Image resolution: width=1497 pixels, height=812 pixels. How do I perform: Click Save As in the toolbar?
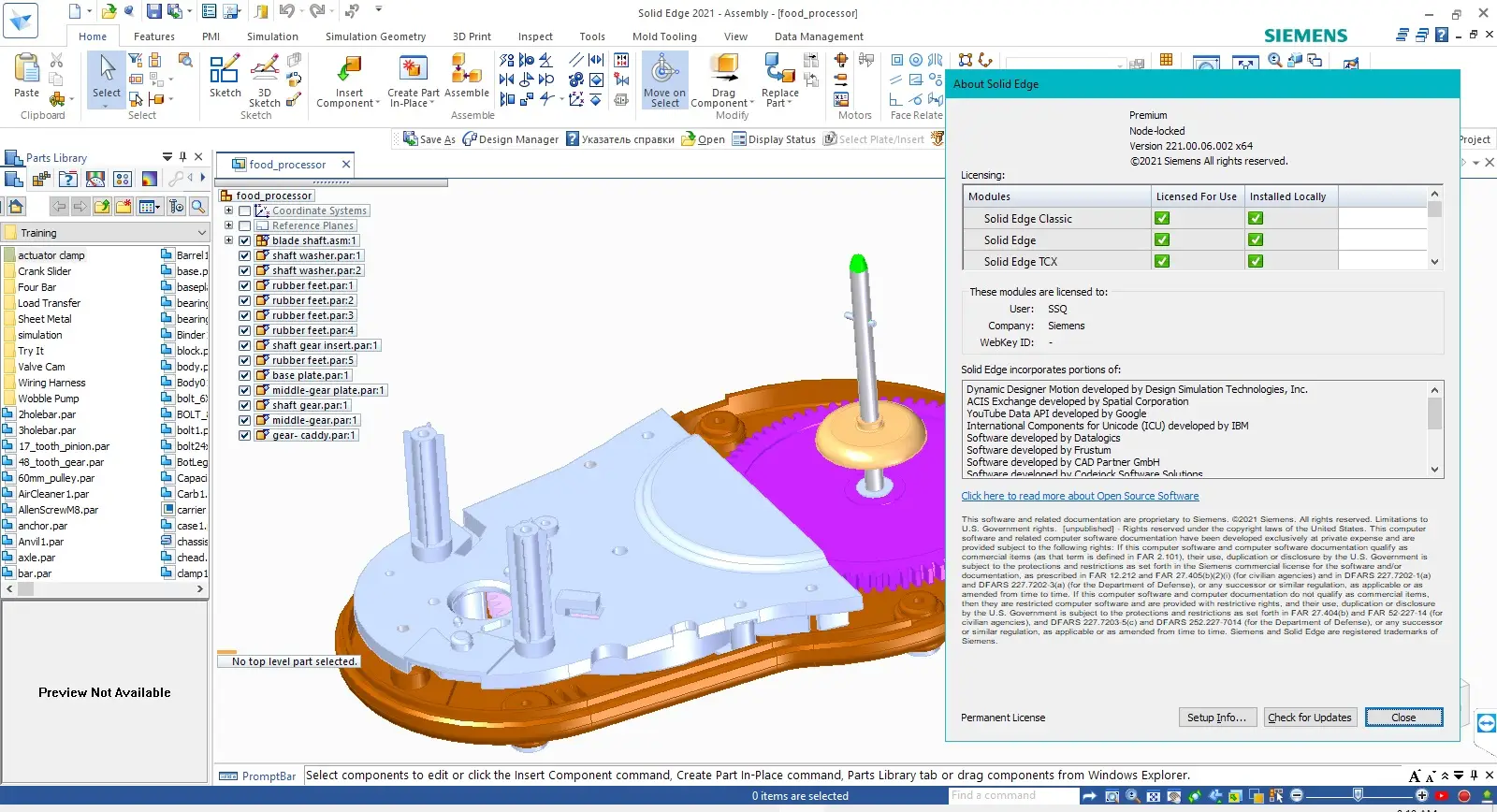[429, 139]
